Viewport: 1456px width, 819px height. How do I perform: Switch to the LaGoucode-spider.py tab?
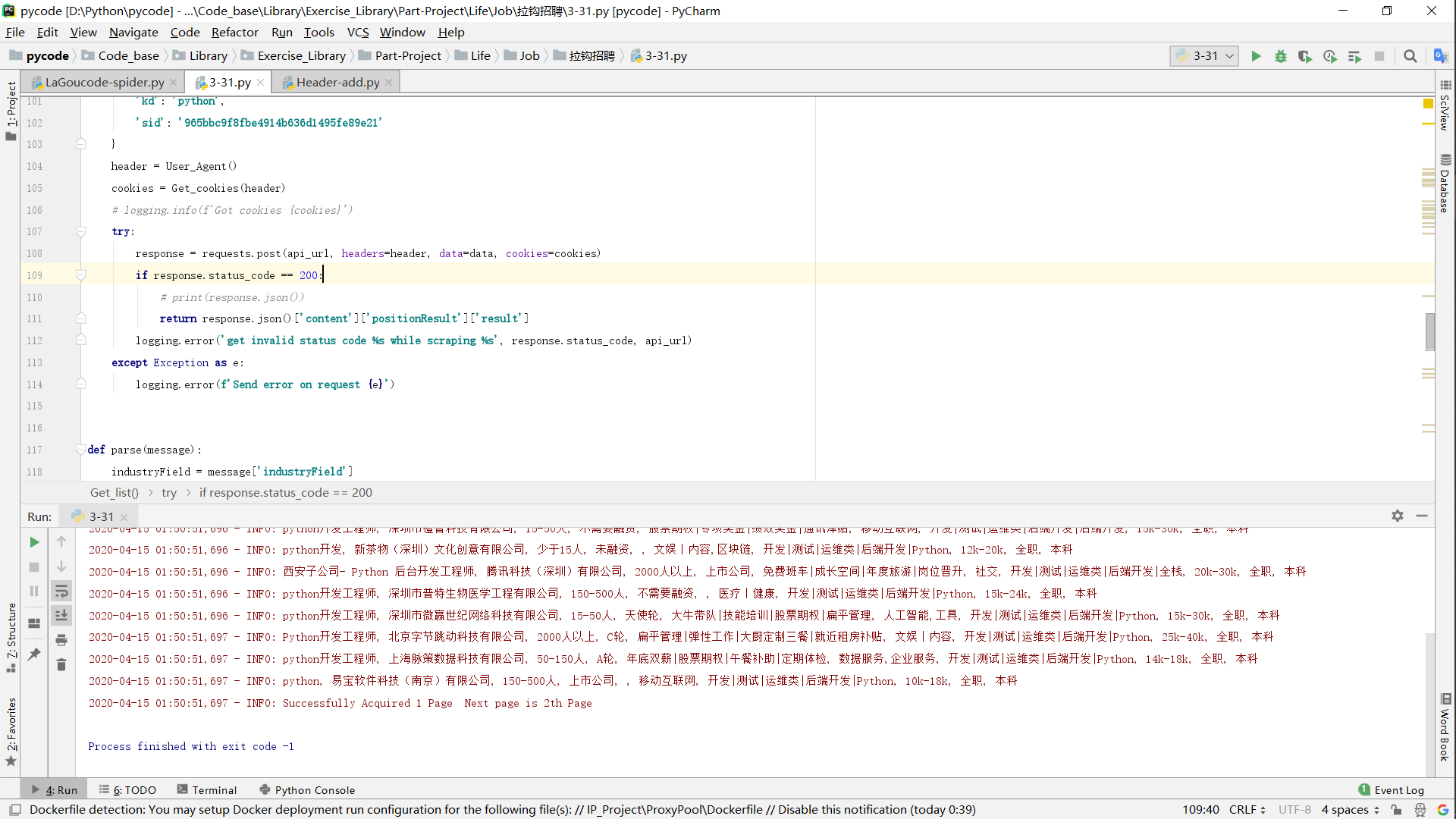[x=104, y=83]
